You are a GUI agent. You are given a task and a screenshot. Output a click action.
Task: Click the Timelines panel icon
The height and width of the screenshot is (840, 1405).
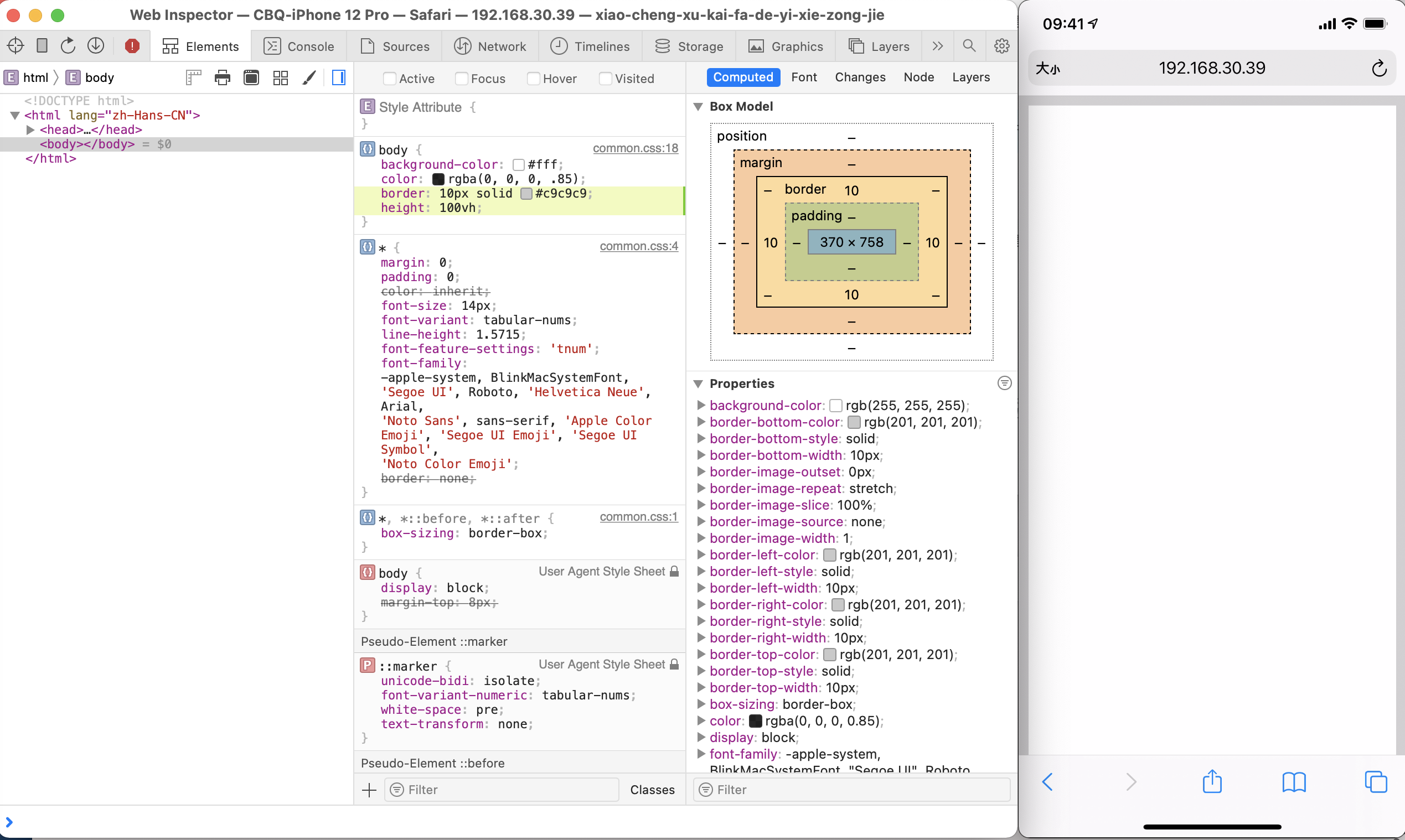pyautogui.click(x=558, y=46)
